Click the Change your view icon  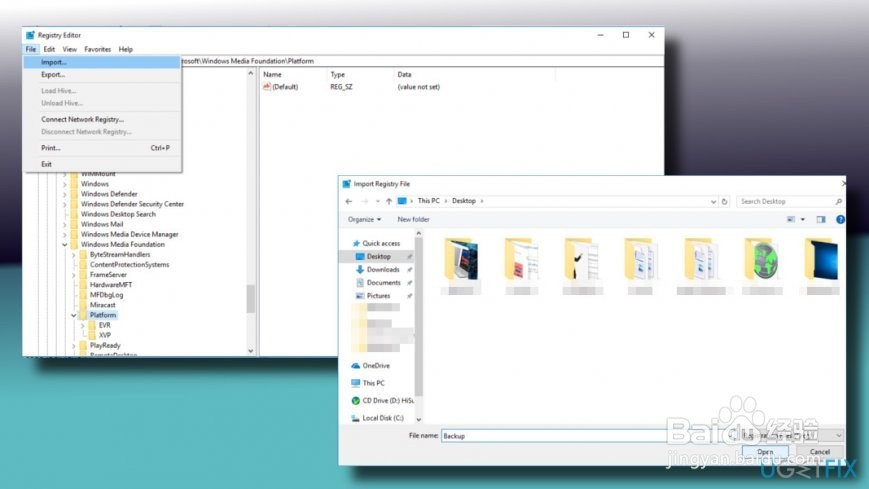click(791, 220)
